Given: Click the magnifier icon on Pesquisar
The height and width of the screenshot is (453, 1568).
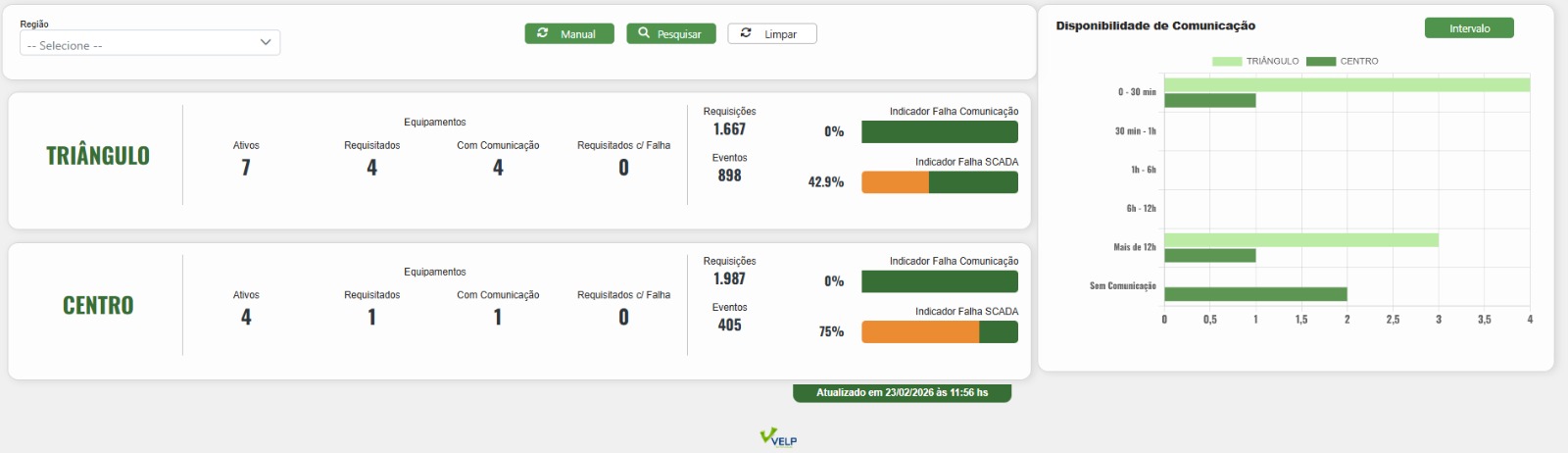Looking at the screenshot, I should (644, 33).
